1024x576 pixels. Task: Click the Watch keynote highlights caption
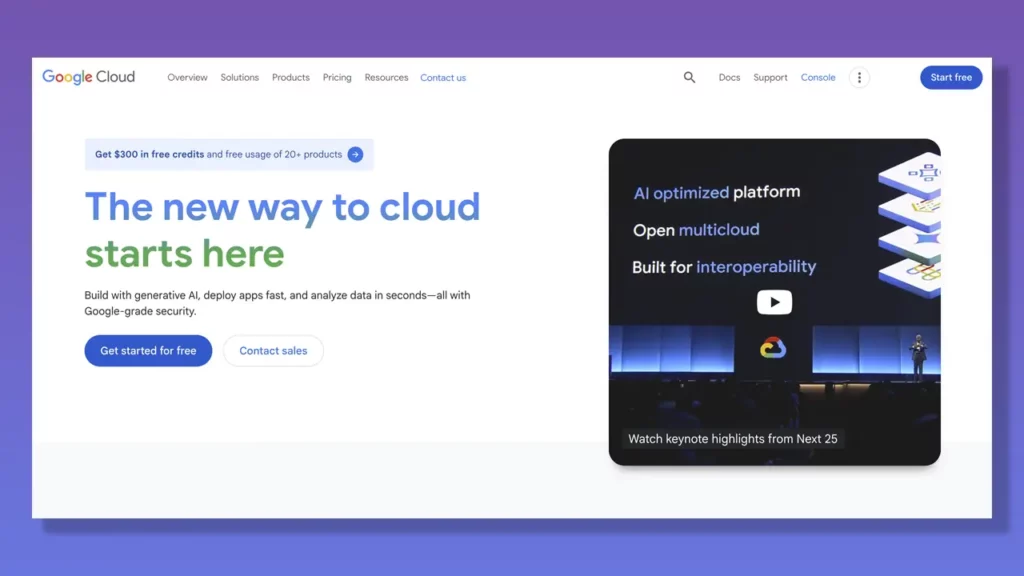pyautogui.click(x=733, y=438)
